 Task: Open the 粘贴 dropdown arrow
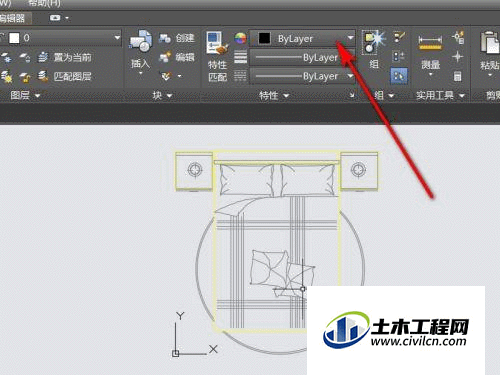pyautogui.click(x=490, y=75)
